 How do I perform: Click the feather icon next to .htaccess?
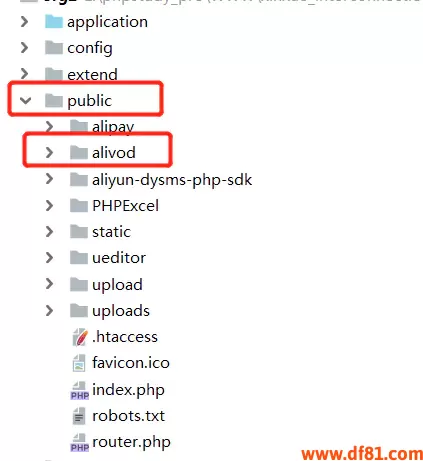point(80,337)
